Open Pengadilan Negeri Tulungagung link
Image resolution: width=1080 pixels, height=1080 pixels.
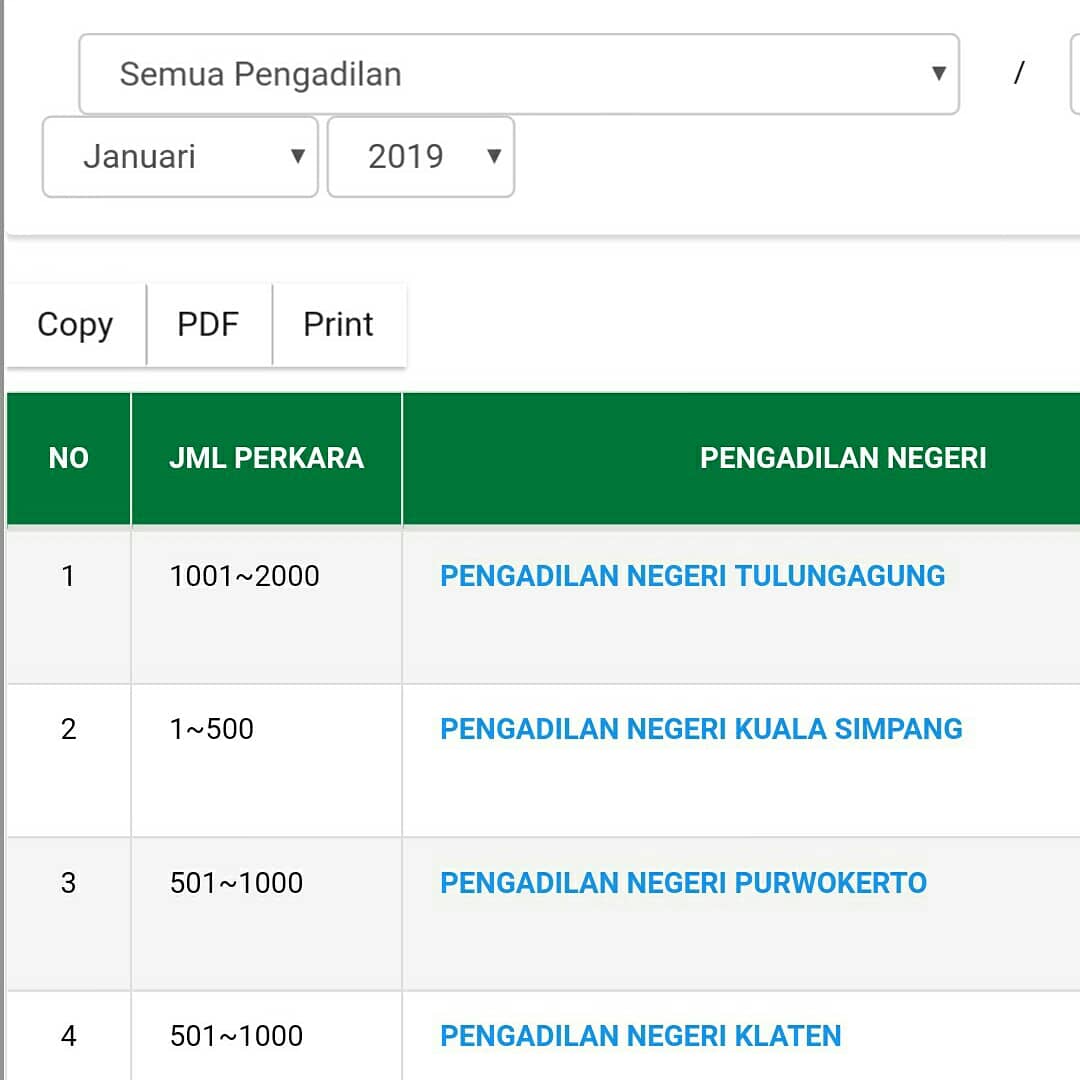click(692, 576)
